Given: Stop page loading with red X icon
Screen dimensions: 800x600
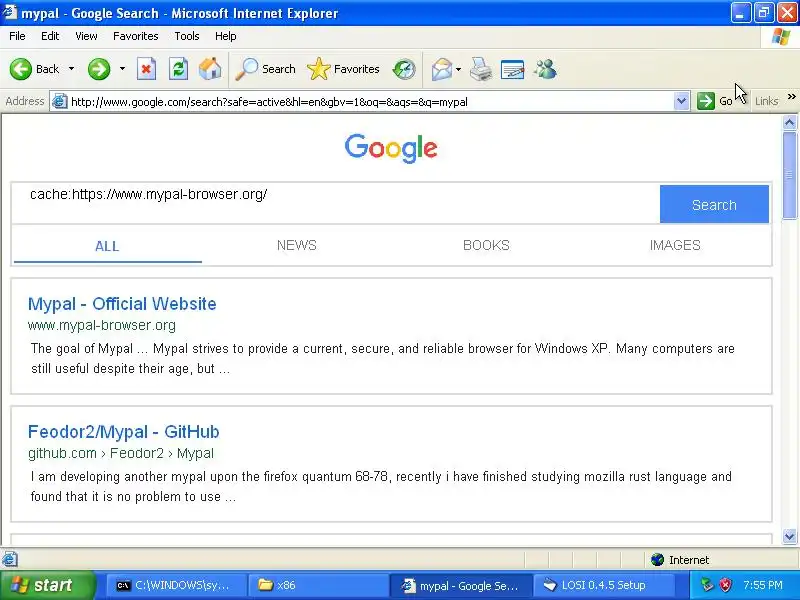Looking at the screenshot, I should click(x=146, y=69).
